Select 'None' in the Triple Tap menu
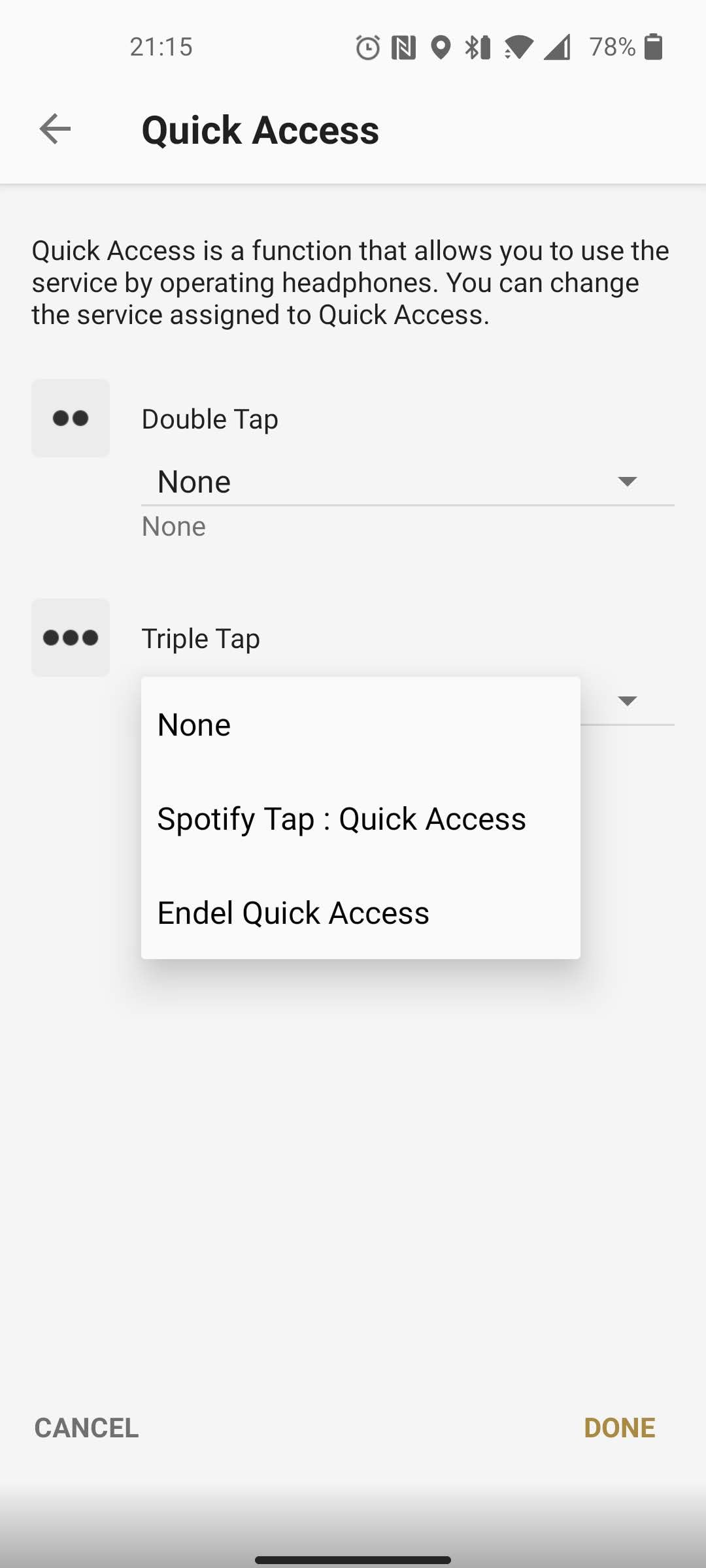Screen dimensions: 706x1568 (x=194, y=725)
